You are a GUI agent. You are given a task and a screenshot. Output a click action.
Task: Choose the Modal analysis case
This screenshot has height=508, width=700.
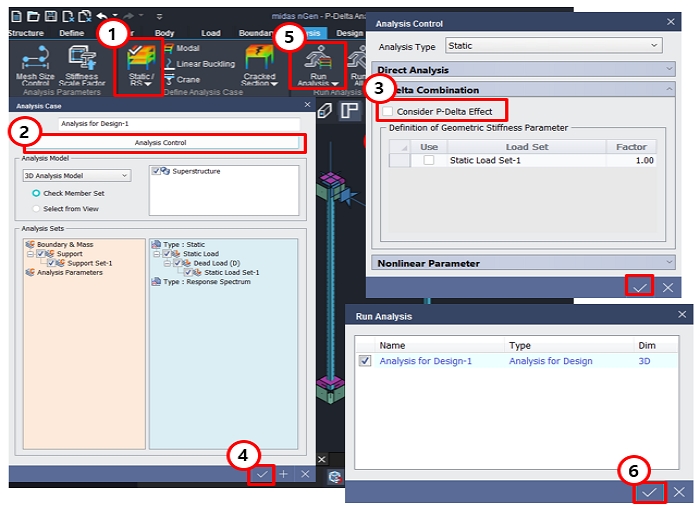point(187,48)
